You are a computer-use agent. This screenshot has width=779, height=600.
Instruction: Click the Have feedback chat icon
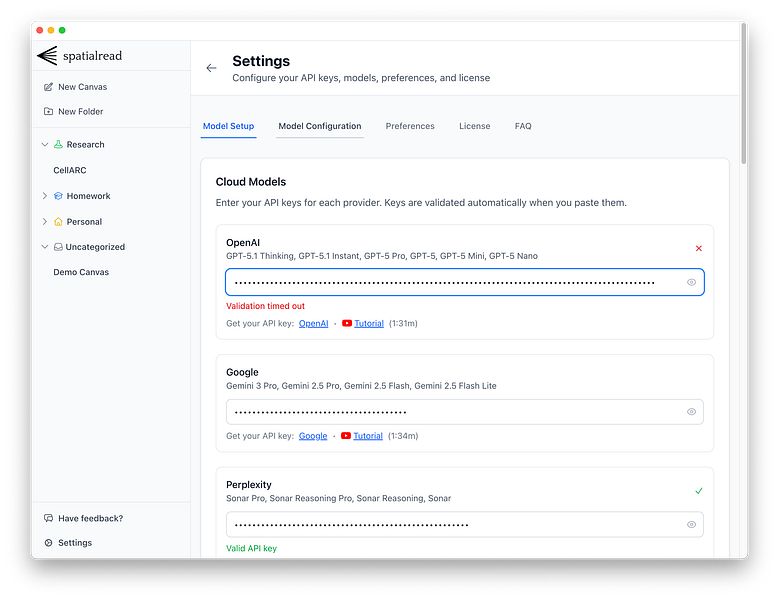(x=48, y=518)
